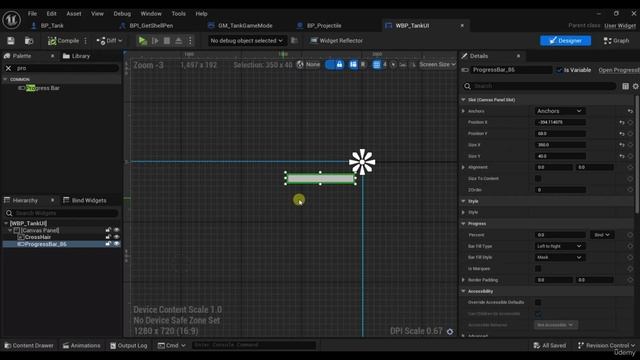Open the Tools menu
640x360 pixels.
pyautogui.click(x=178, y=13)
